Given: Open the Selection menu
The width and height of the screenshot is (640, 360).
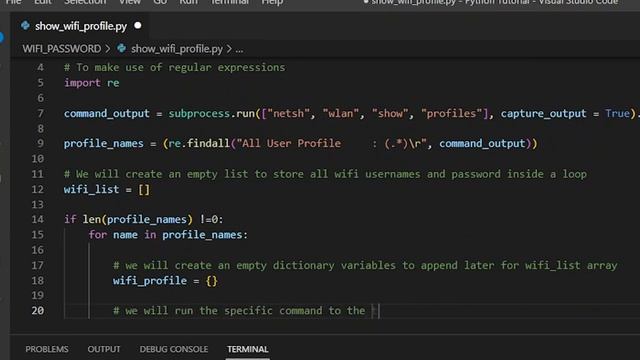Looking at the screenshot, I should click(x=85, y=2).
